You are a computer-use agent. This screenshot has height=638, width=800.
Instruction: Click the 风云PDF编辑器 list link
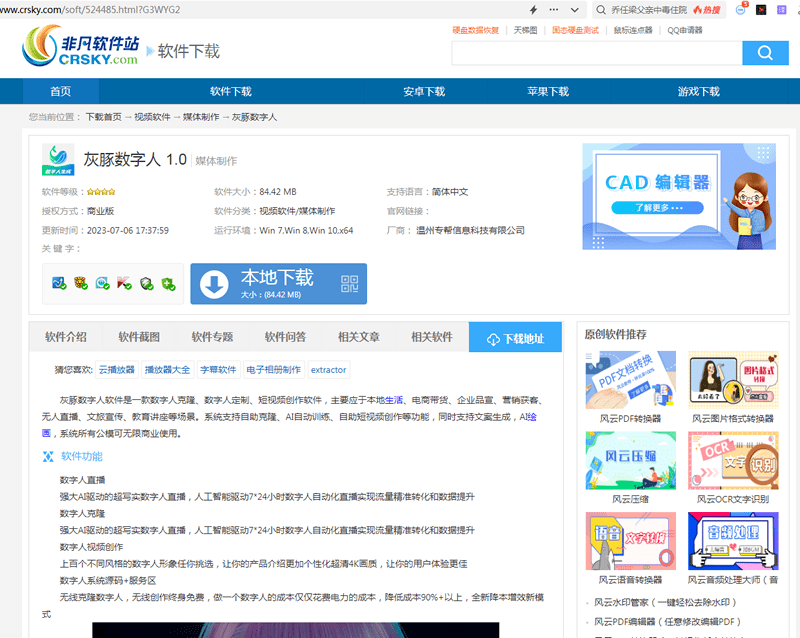[667, 622]
